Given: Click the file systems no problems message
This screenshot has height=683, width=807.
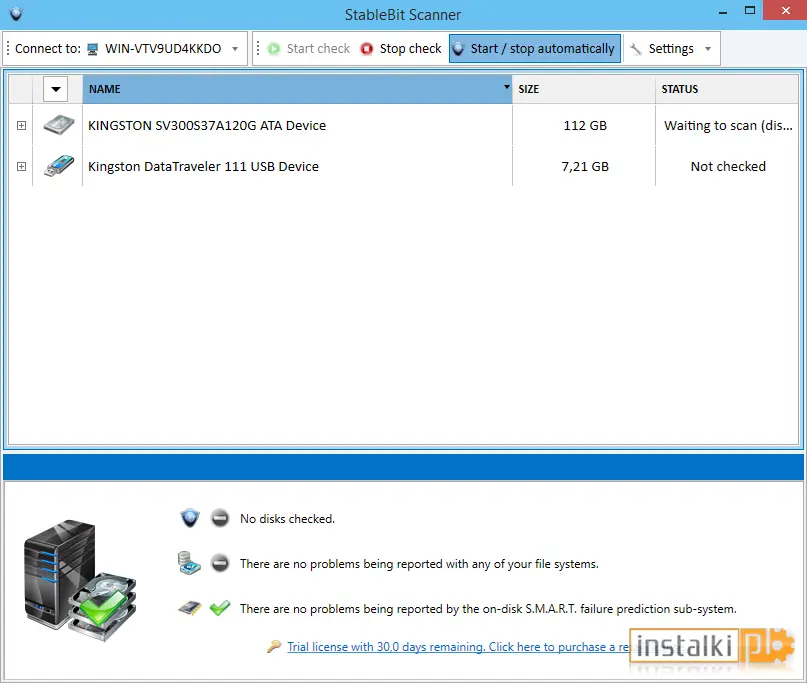Looking at the screenshot, I should pyautogui.click(x=419, y=564).
